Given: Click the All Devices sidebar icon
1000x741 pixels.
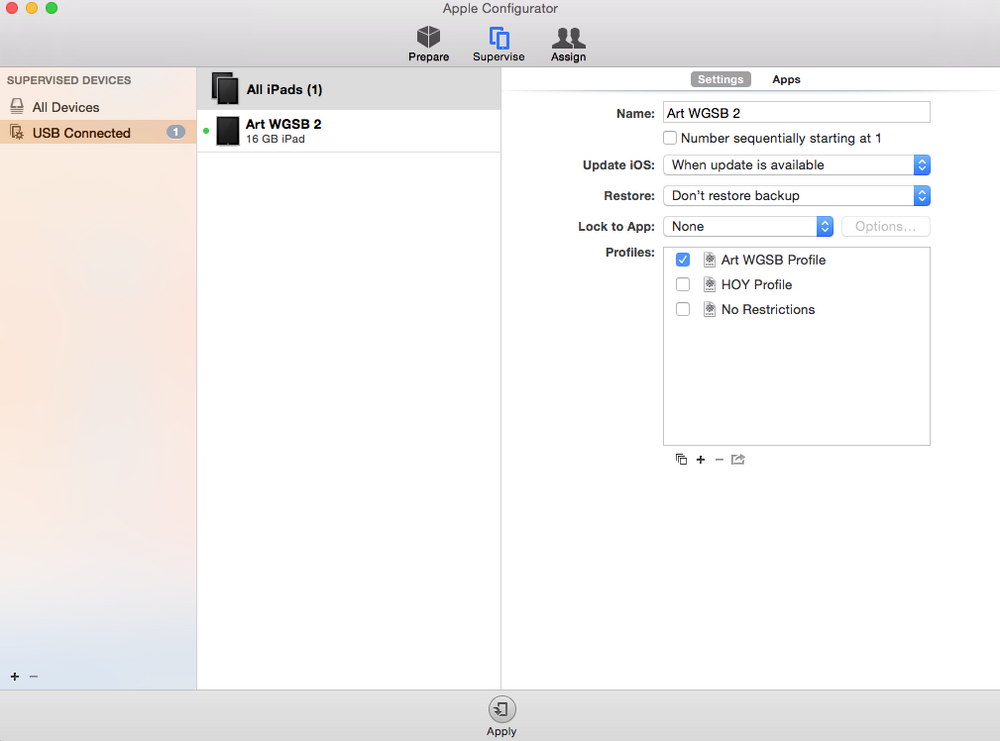Looking at the screenshot, I should click(x=17, y=106).
